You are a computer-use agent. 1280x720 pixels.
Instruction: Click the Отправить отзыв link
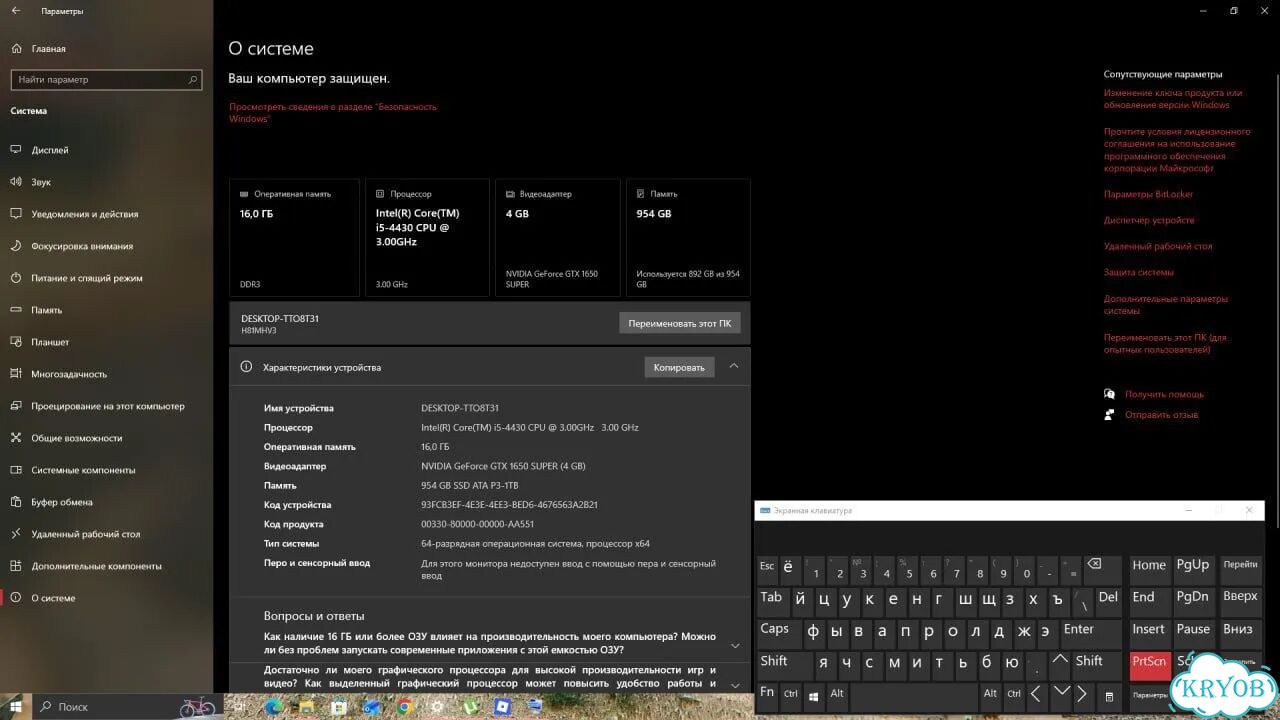coord(1161,414)
